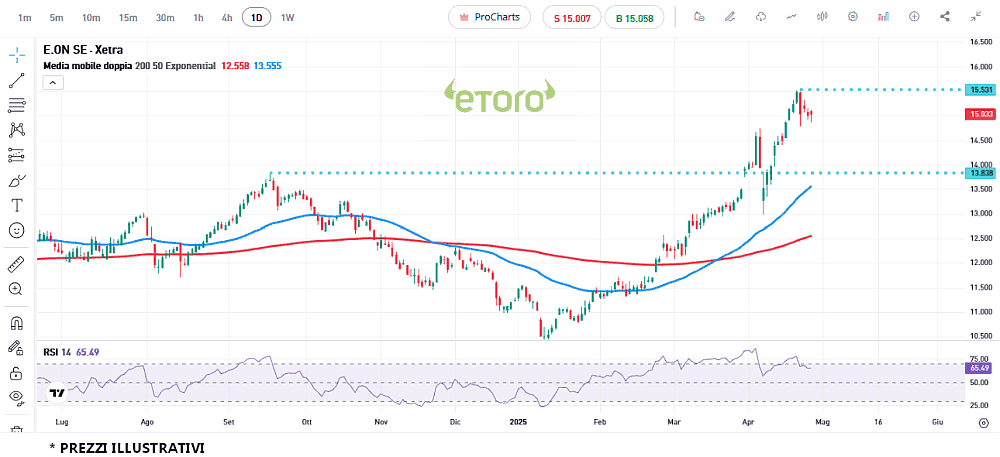The image size is (1000, 457).
Task: Open time axis settings gear icon
Action: 983,422
